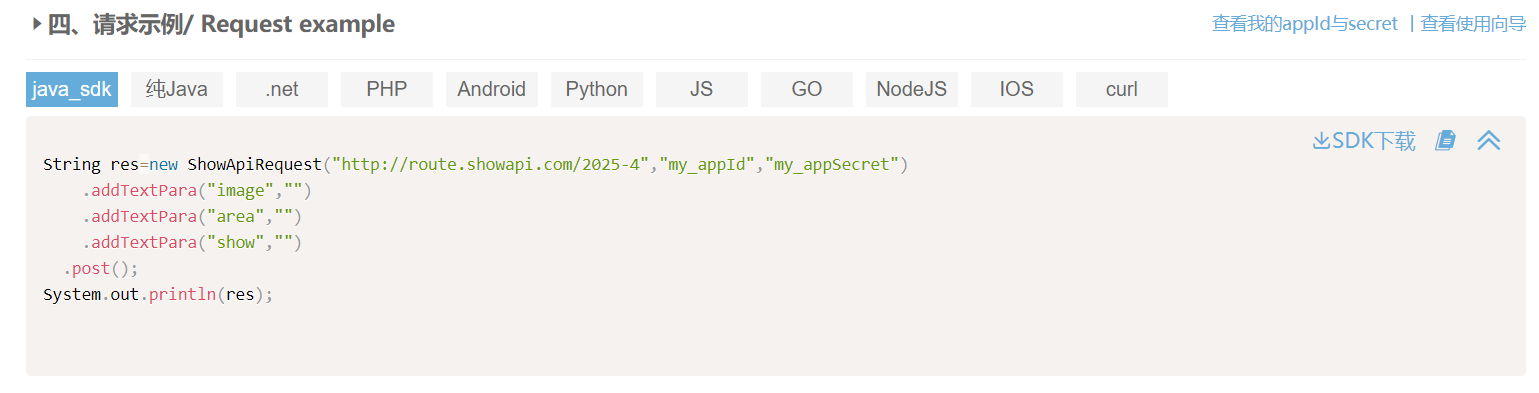Viewport: 1539px width, 393px height.
Task: Open the .net code example tab
Action: [282, 89]
